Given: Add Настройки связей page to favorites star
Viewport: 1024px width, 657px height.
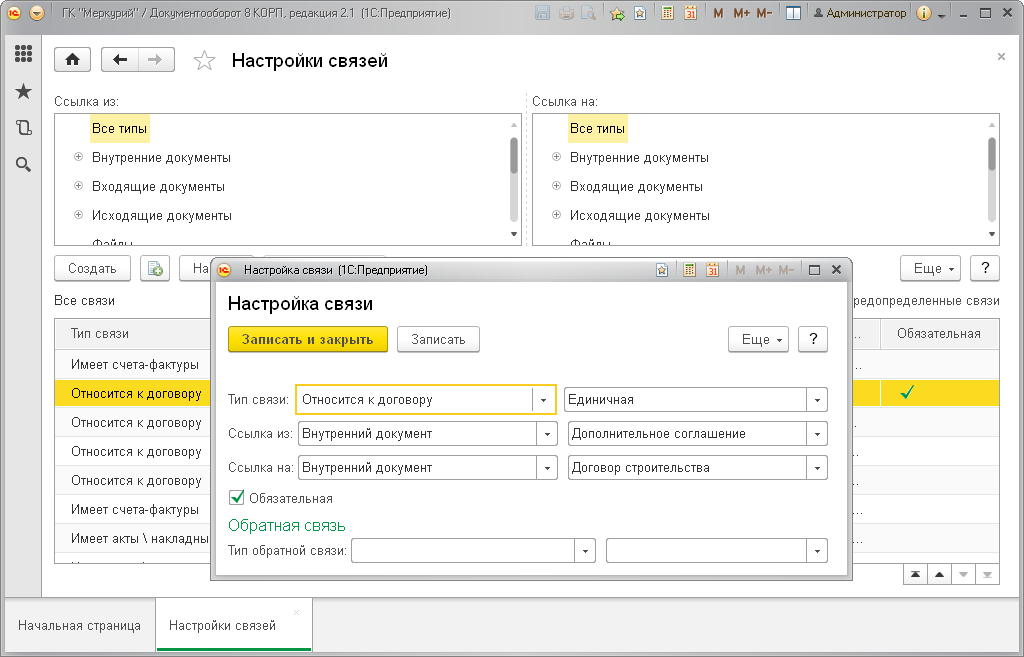Looking at the screenshot, I should pyautogui.click(x=204, y=61).
